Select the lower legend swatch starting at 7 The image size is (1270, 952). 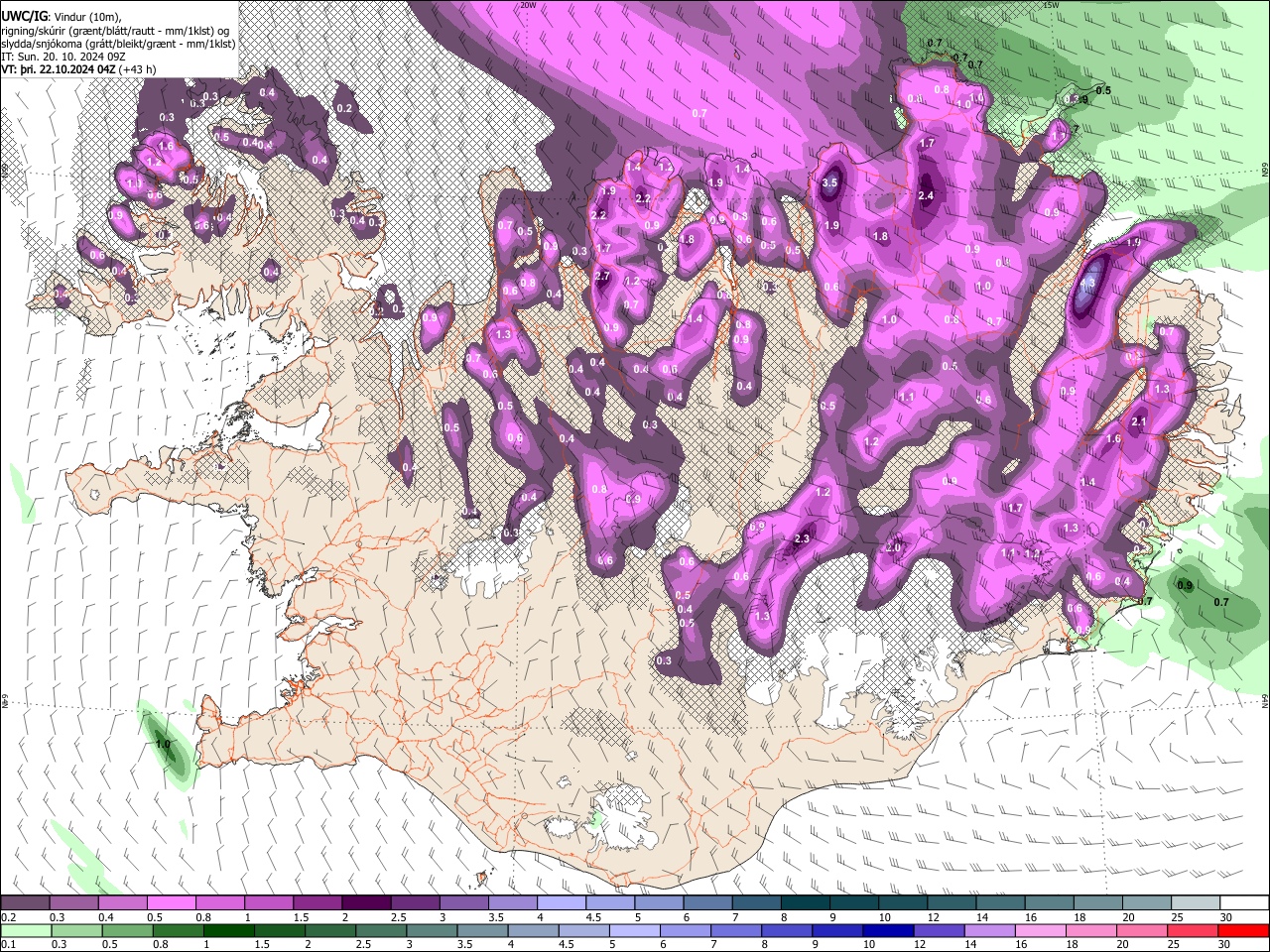pyautogui.click(x=735, y=930)
